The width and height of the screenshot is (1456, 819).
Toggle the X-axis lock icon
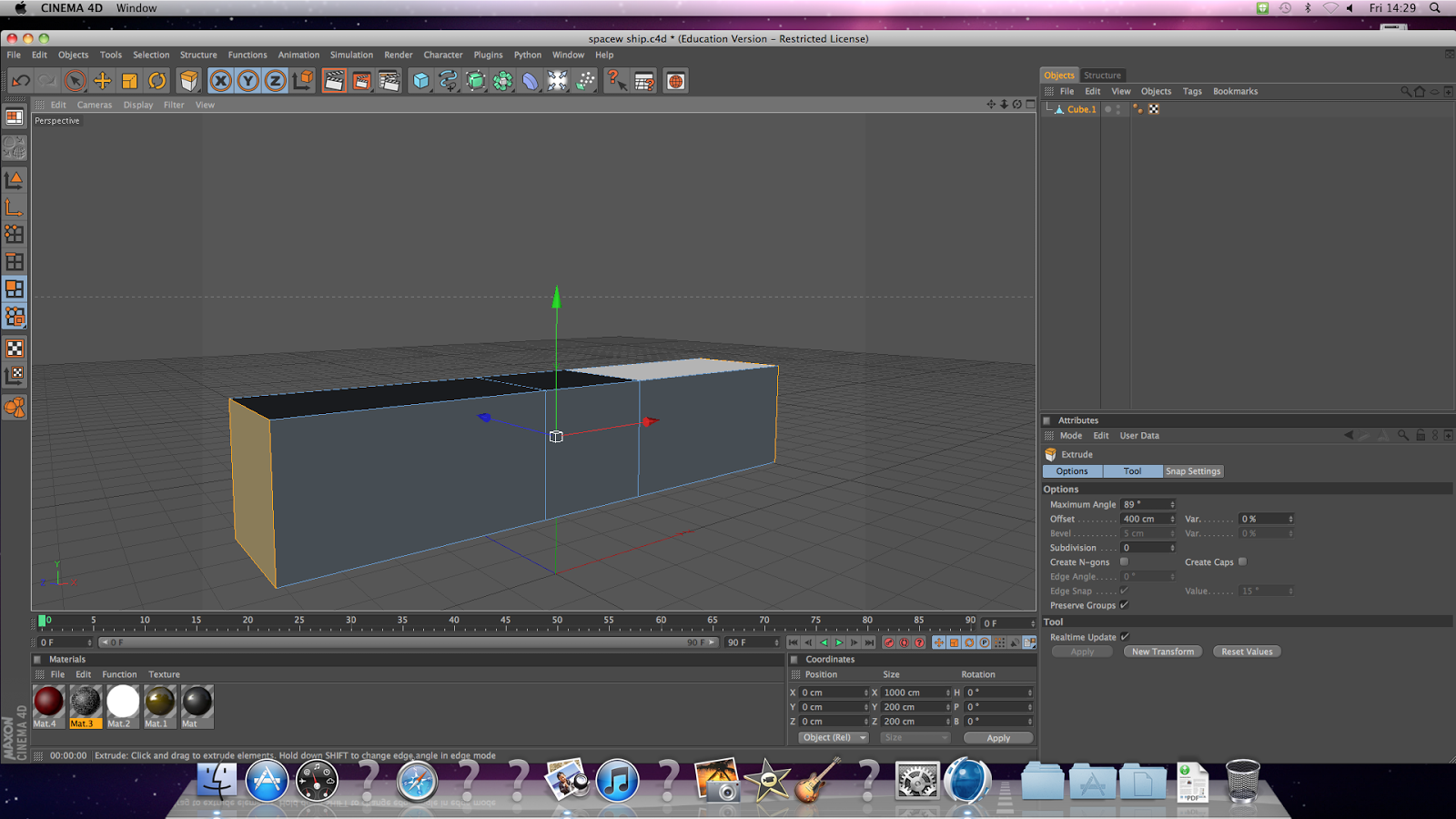click(x=220, y=81)
